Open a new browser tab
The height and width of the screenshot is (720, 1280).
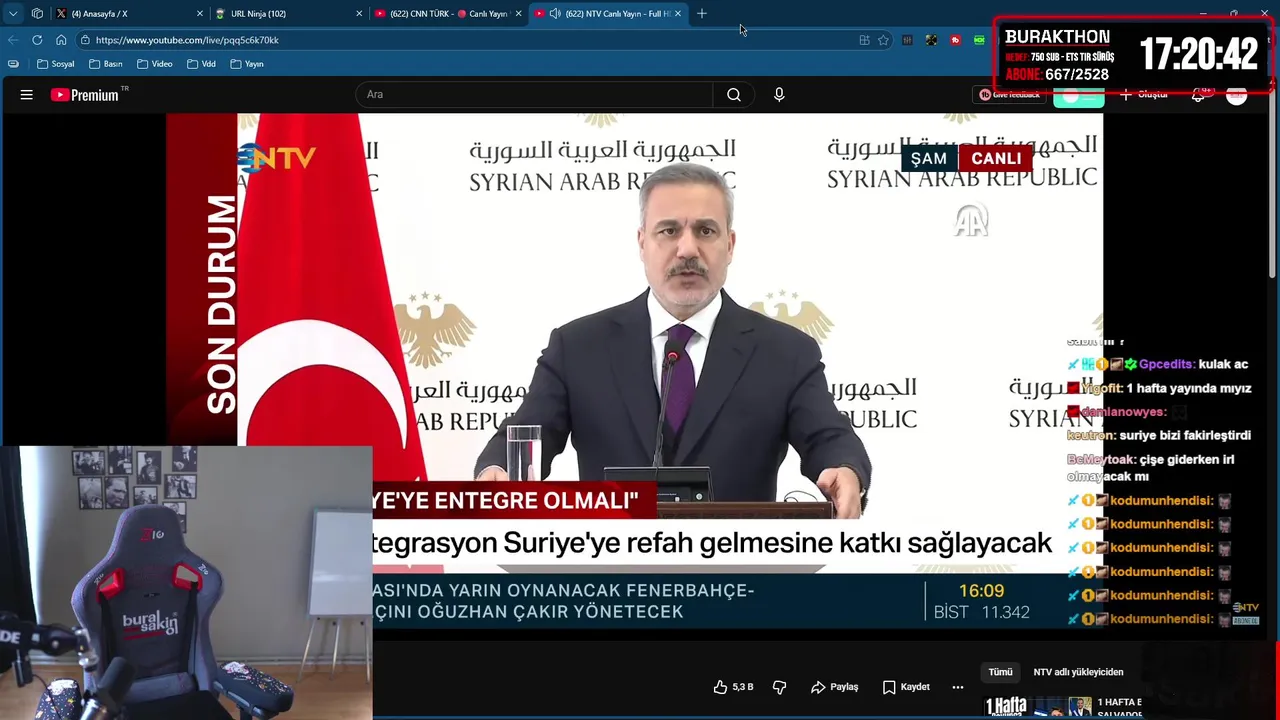(702, 14)
